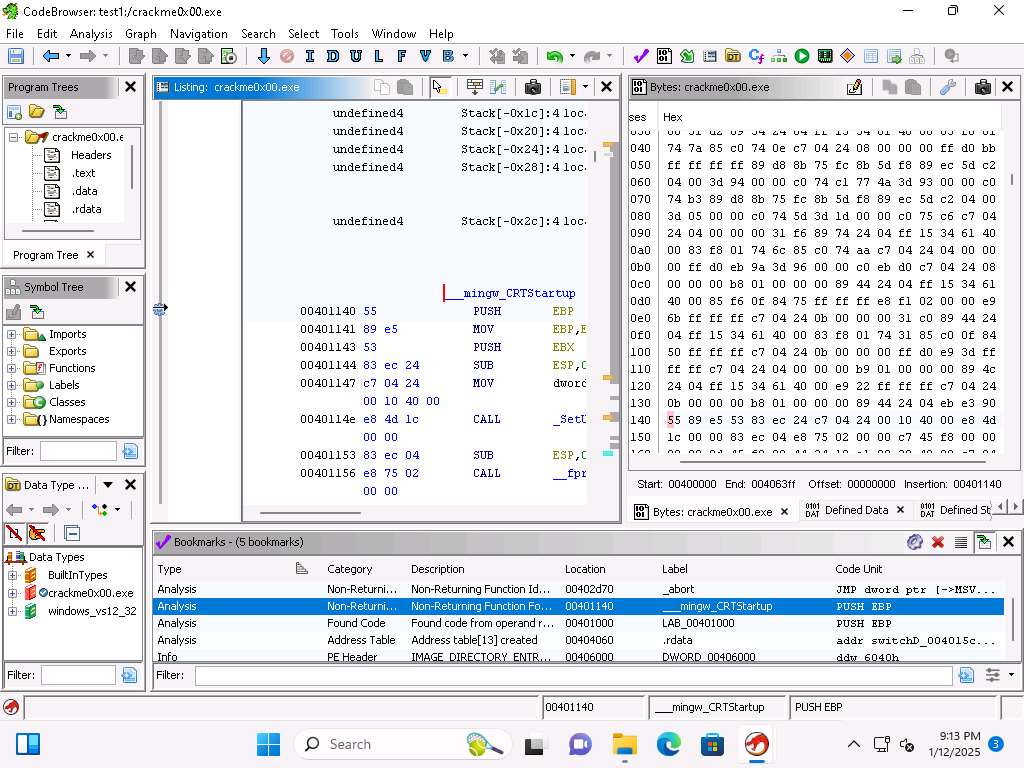Select the .rdata item in Program Trees
This screenshot has width=1024, height=768.
86,209
